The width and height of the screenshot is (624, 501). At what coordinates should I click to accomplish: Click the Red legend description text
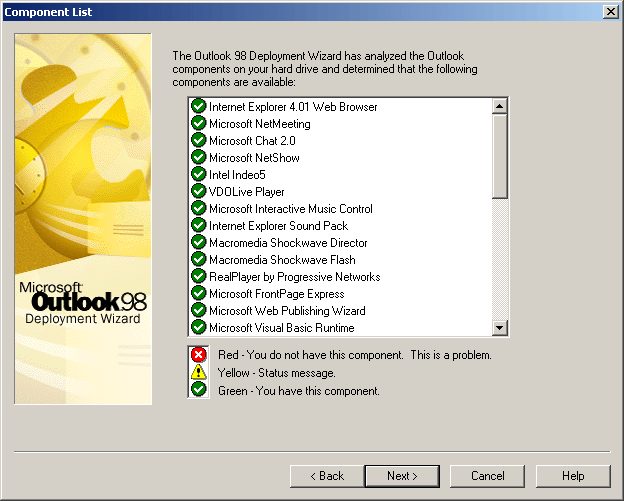click(355, 355)
